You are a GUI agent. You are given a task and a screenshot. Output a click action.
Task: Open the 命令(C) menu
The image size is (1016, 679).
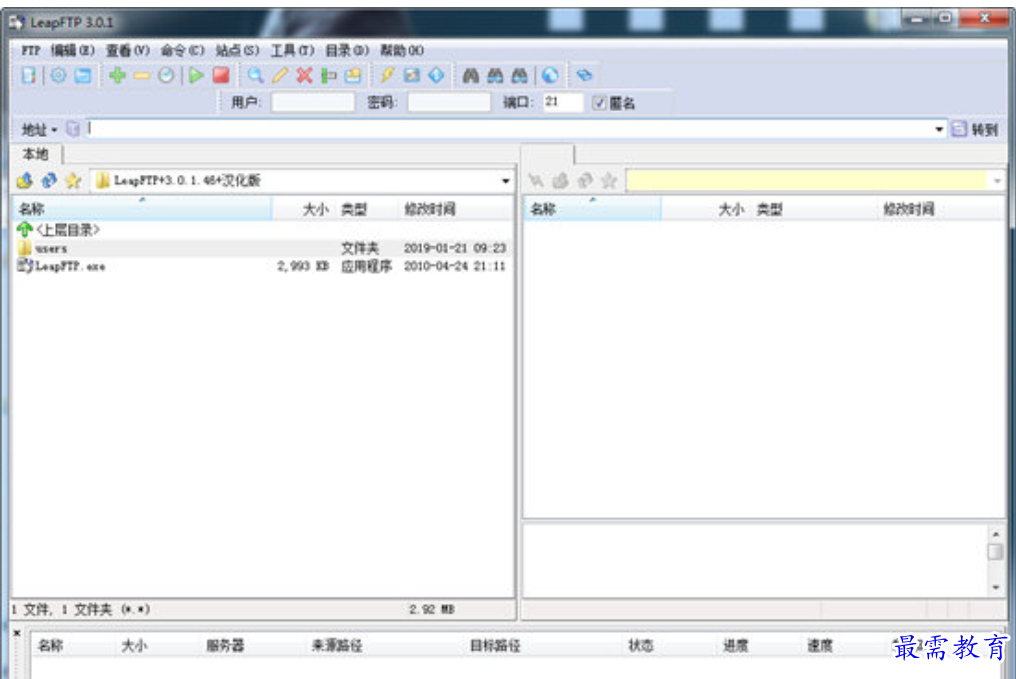182,51
